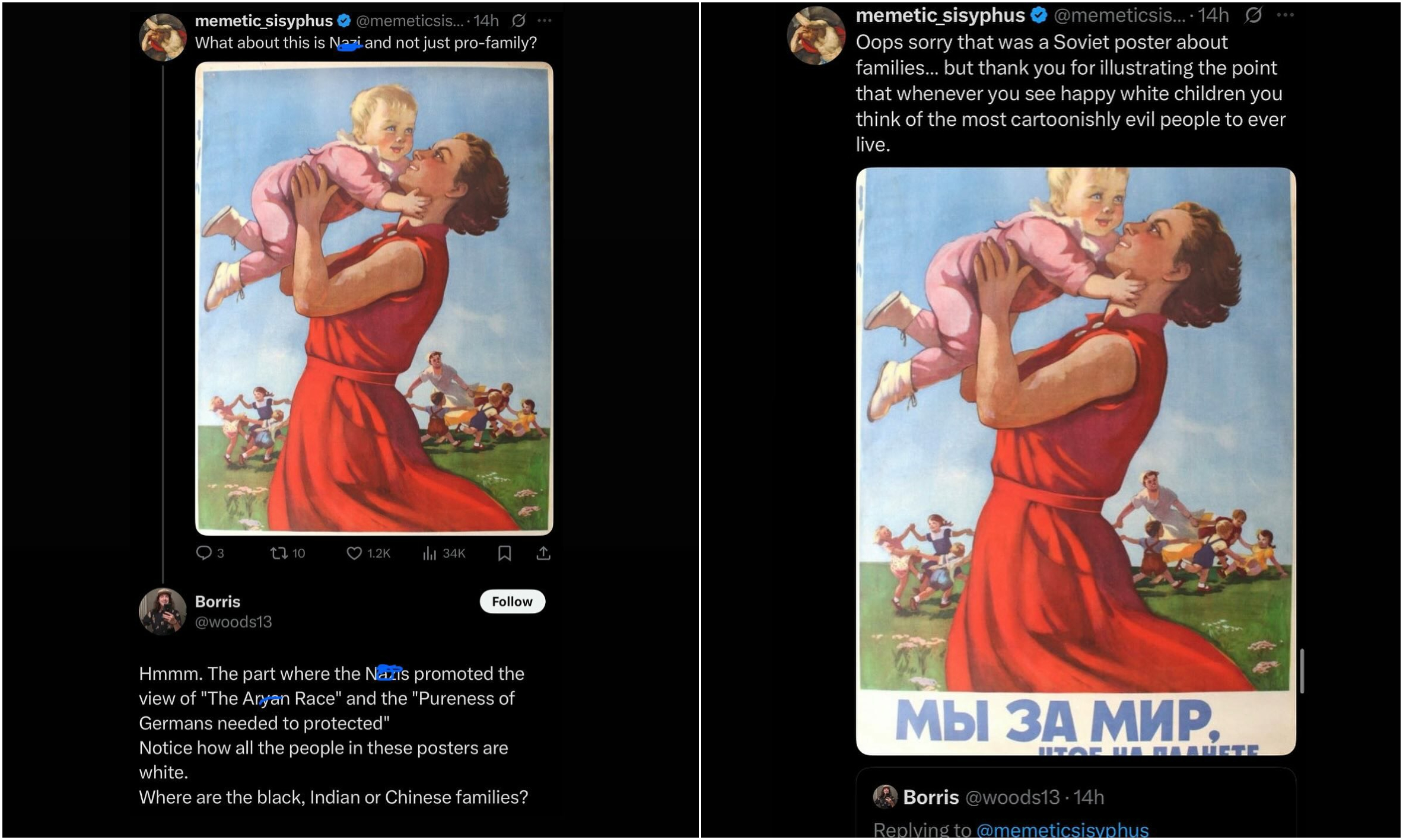Like the left post with 1.2K likes

coord(354,553)
